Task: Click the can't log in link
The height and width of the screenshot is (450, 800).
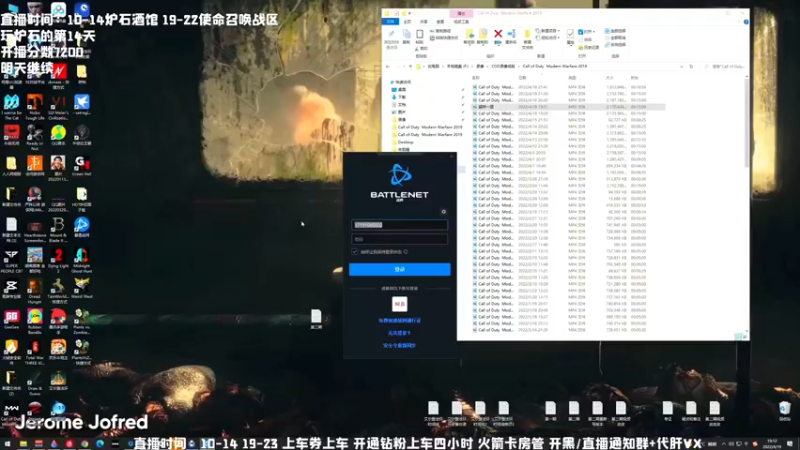Action: click(x=399, y=333)
